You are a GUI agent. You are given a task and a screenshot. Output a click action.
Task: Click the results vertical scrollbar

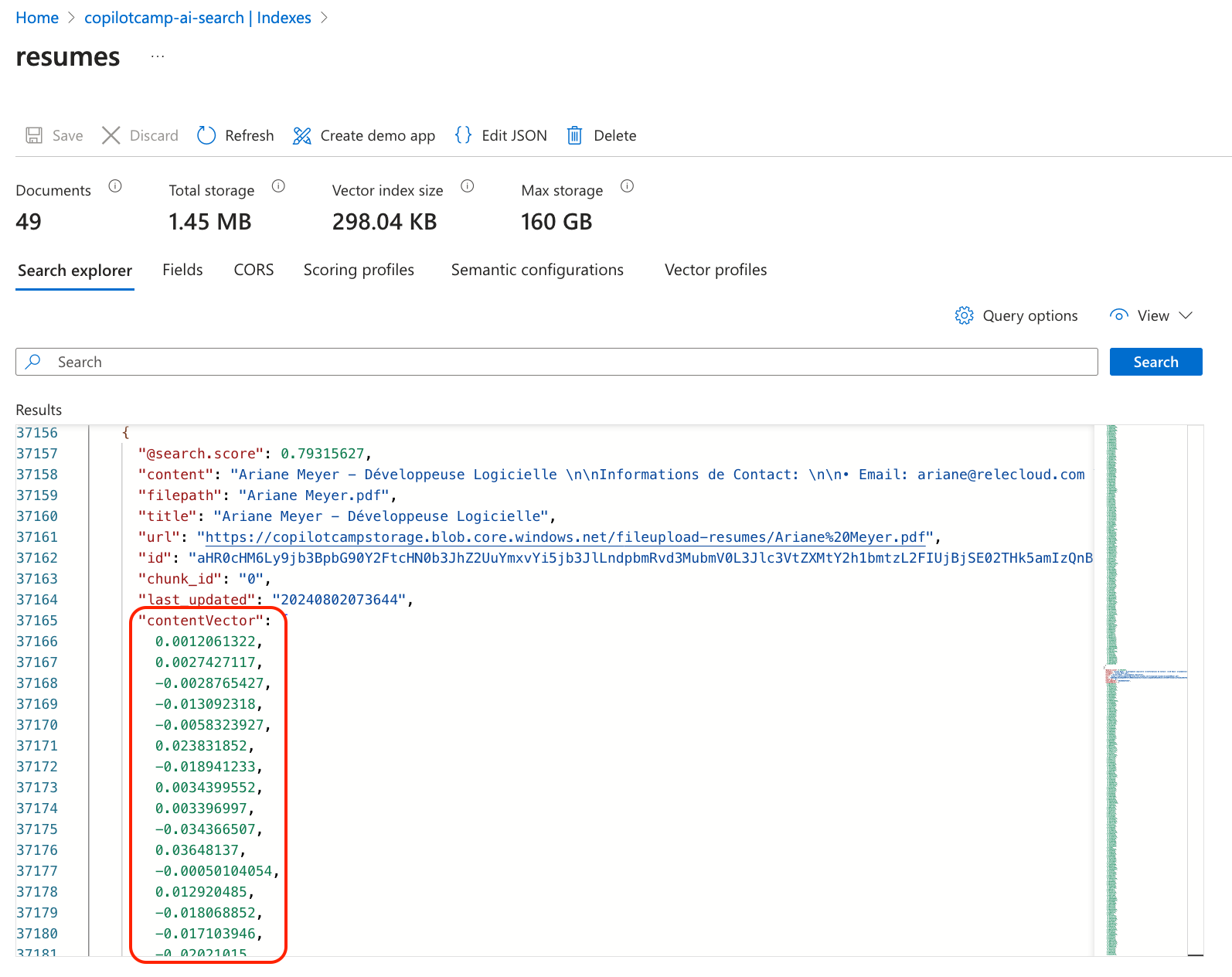[x=1196, y=690]
